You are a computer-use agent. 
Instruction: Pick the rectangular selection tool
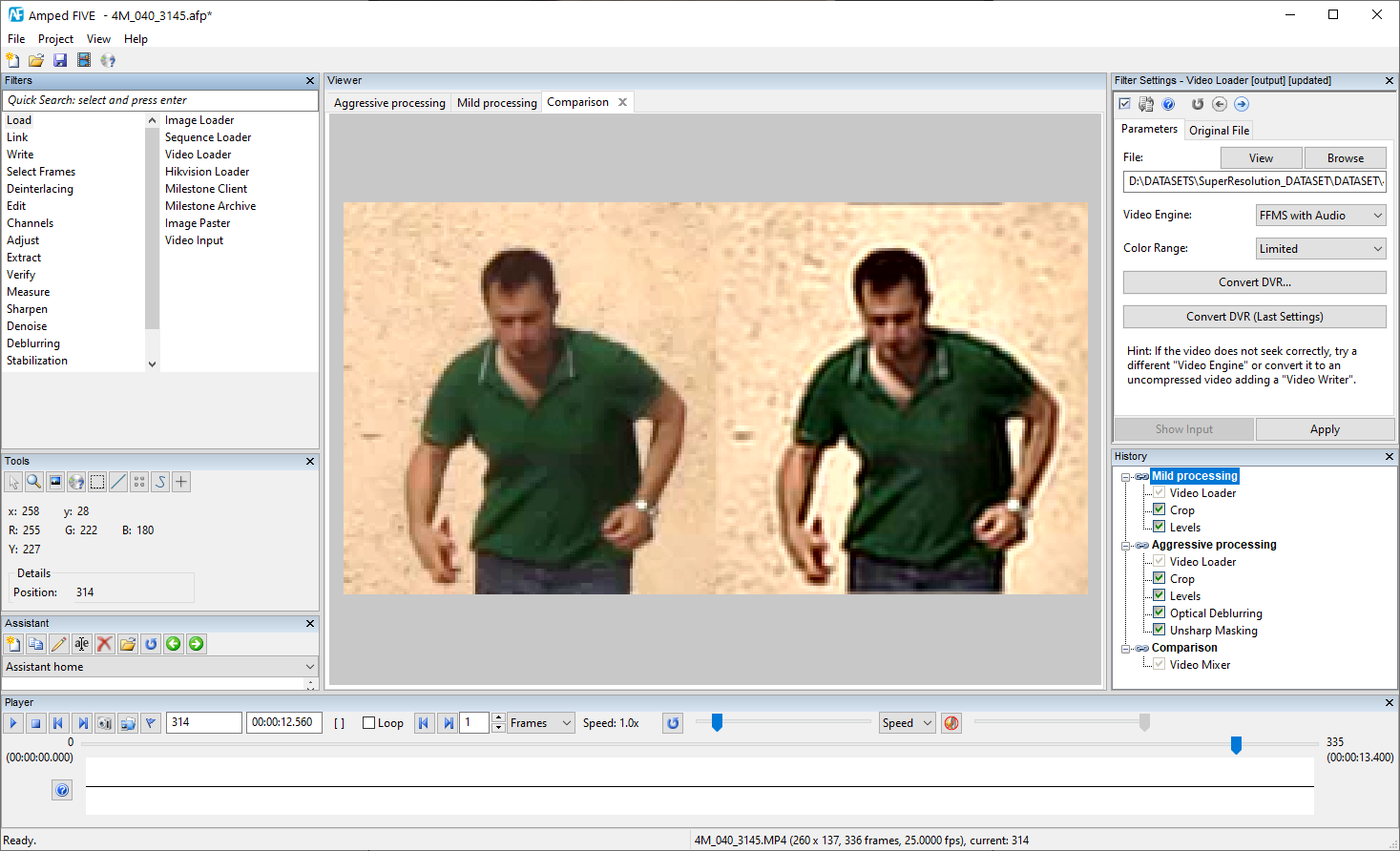click(x=97, y=482)
